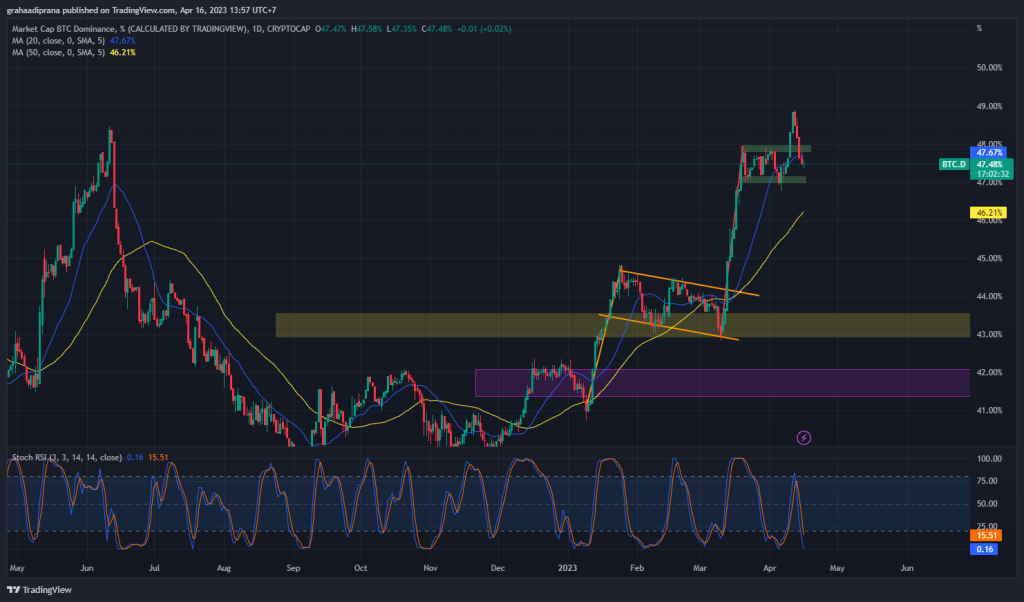Screen dimensions: 1024x602
Task: Select the MA (50, close, 0, SMA, 5) legend
Action: 58,52
